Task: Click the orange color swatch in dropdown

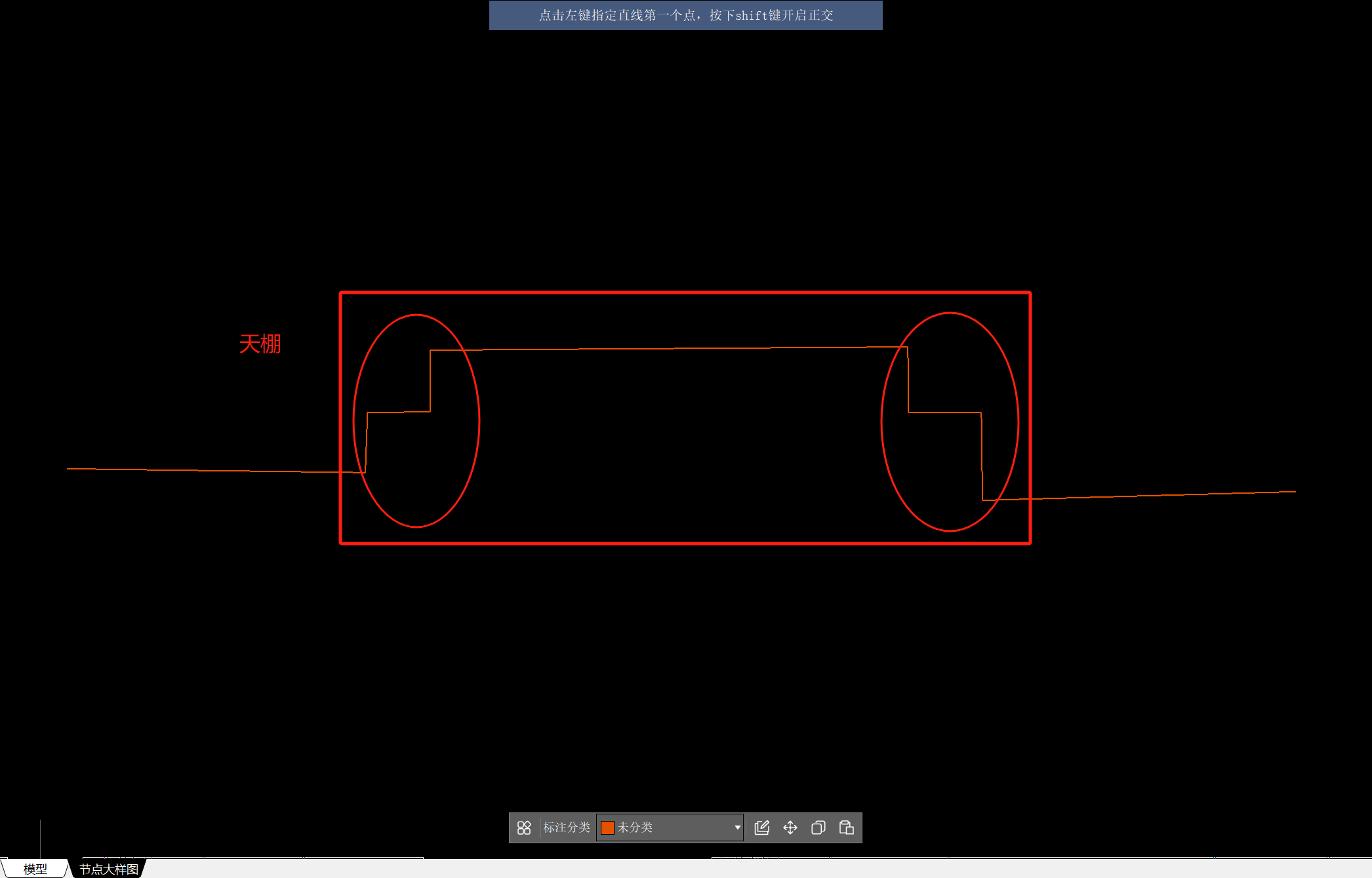Action: (607, 828)
